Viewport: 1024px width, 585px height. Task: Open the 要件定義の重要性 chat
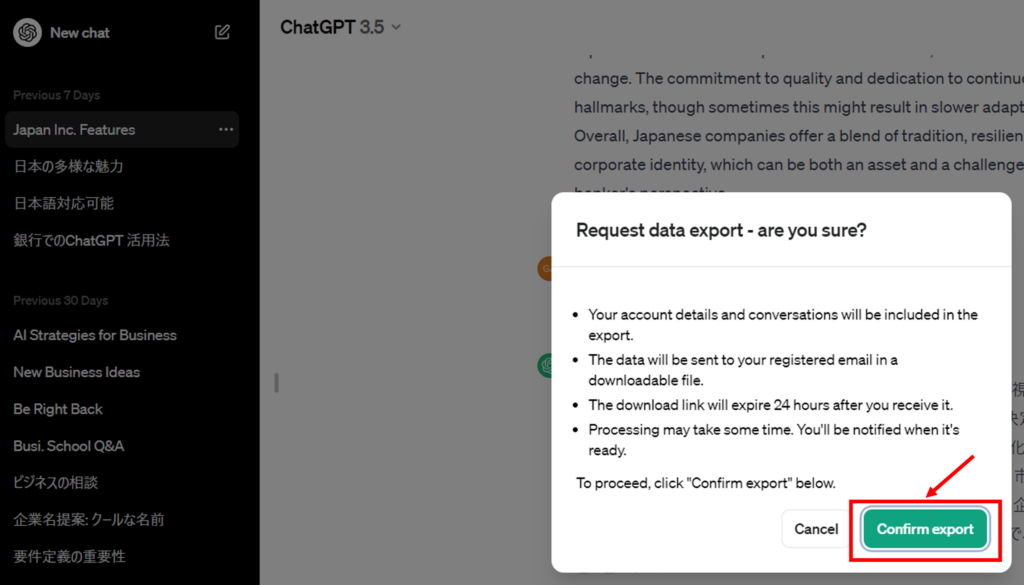click(x=69, y=556)
